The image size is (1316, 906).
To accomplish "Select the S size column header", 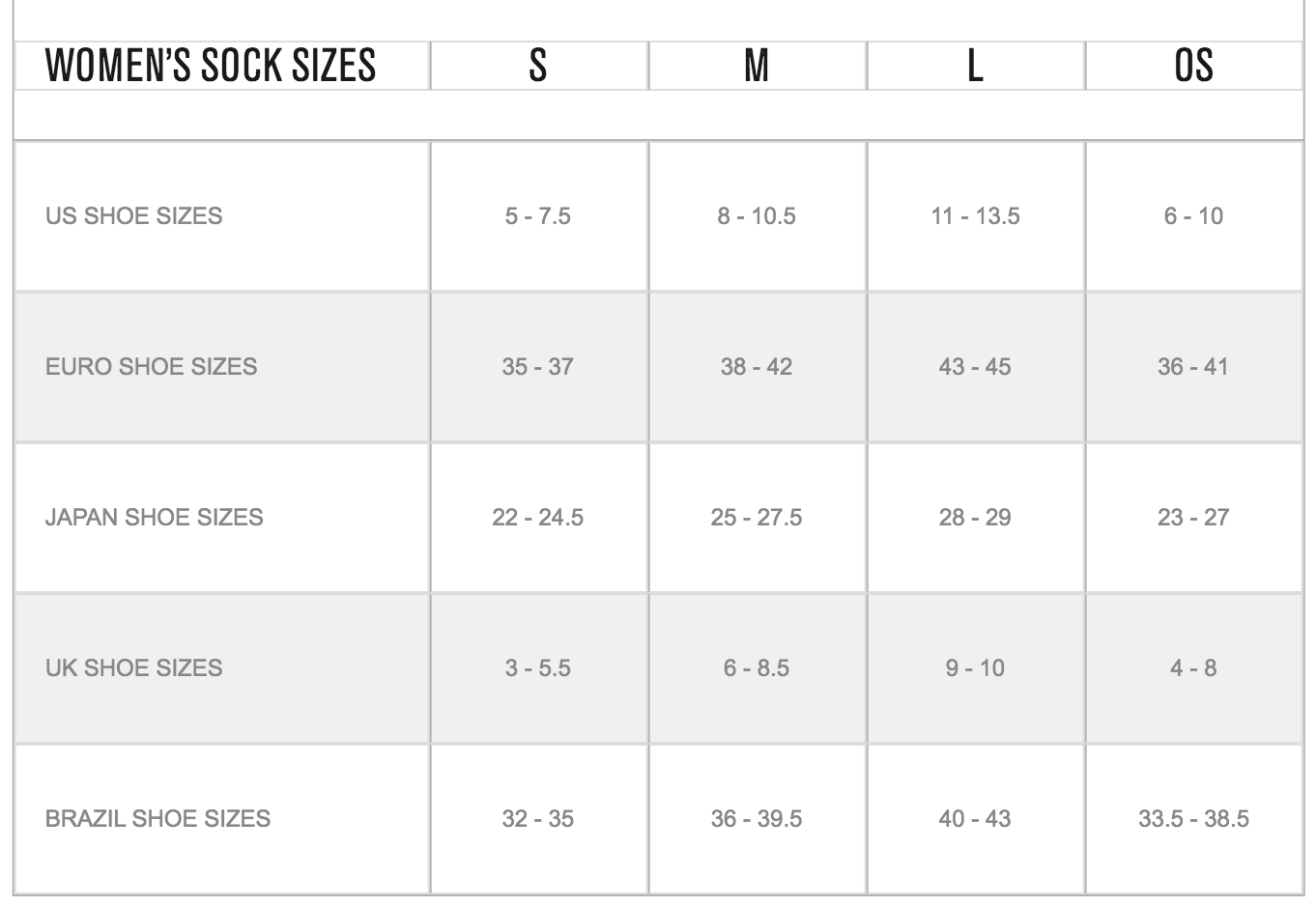I will 538,66.
